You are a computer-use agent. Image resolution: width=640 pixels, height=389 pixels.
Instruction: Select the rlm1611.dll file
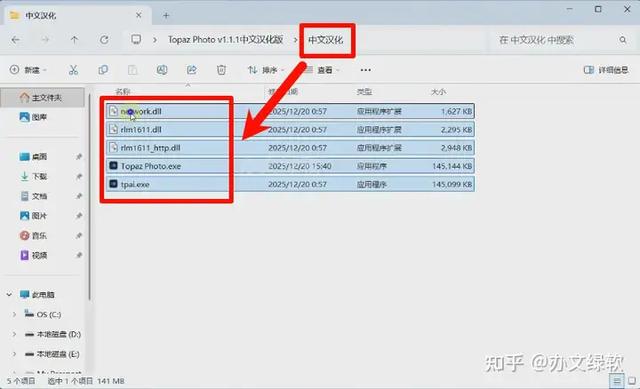[290, 129]
